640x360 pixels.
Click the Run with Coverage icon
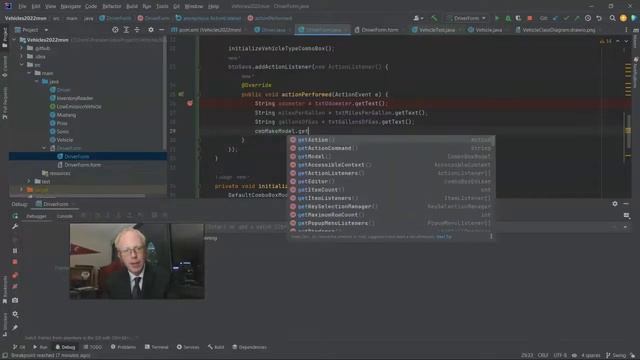518,18
